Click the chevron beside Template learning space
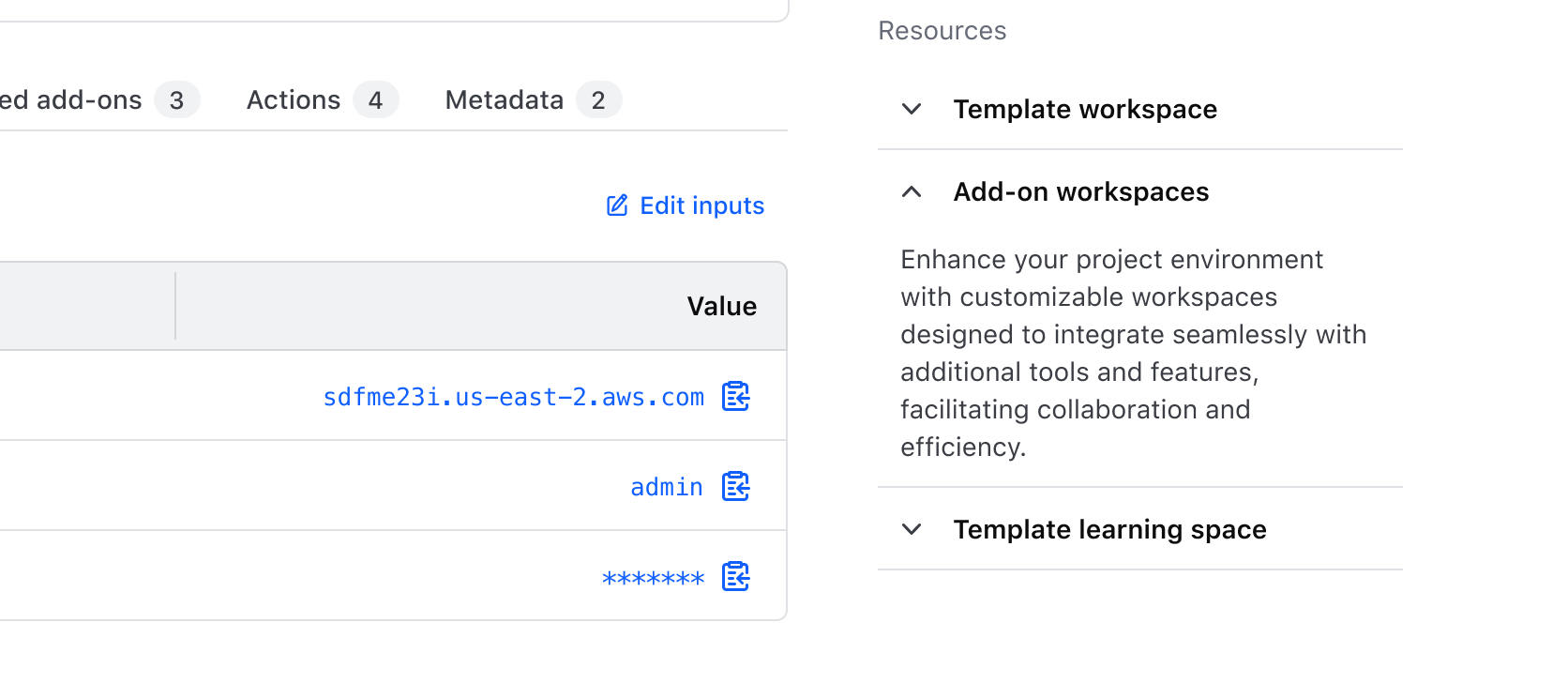 pos(912,529)
